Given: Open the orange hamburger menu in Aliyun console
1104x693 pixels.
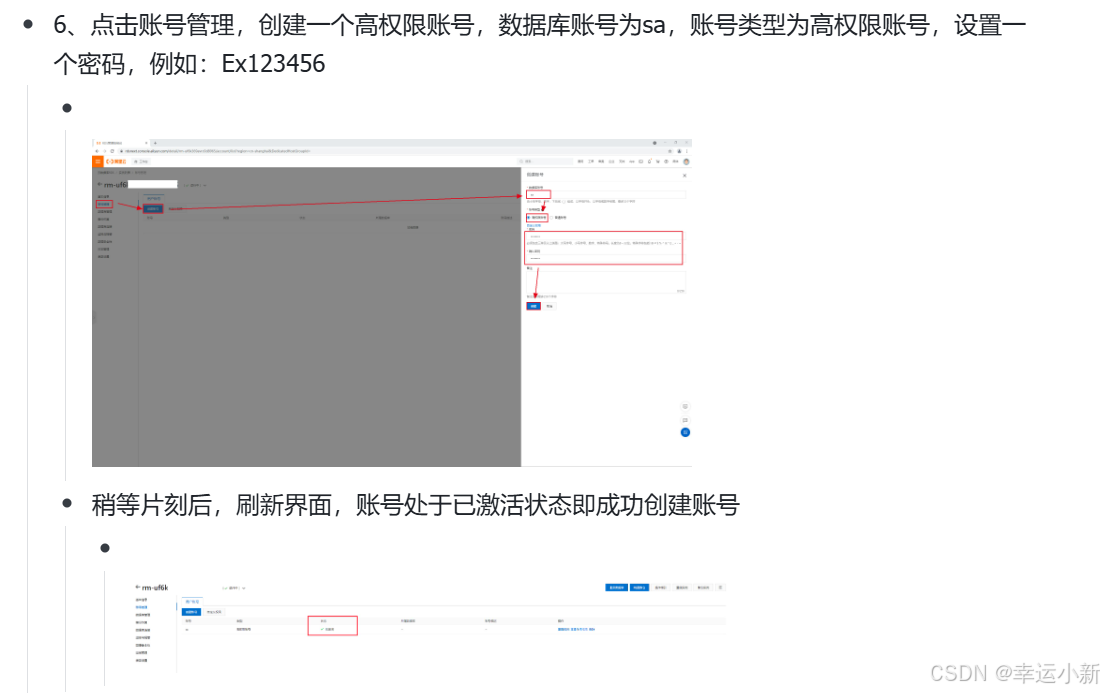Looking at the screenshot, I should tap(98, 161).
